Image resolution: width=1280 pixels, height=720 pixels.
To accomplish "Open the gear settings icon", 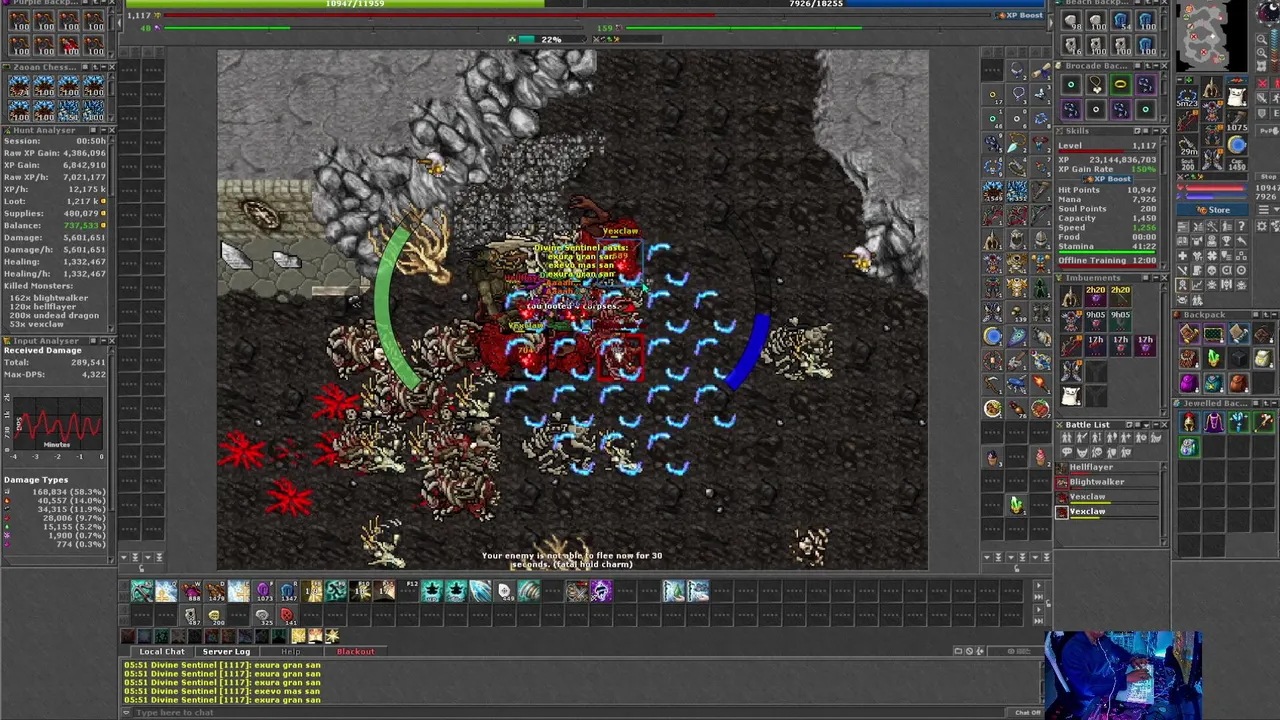I will pos(1262,227).
